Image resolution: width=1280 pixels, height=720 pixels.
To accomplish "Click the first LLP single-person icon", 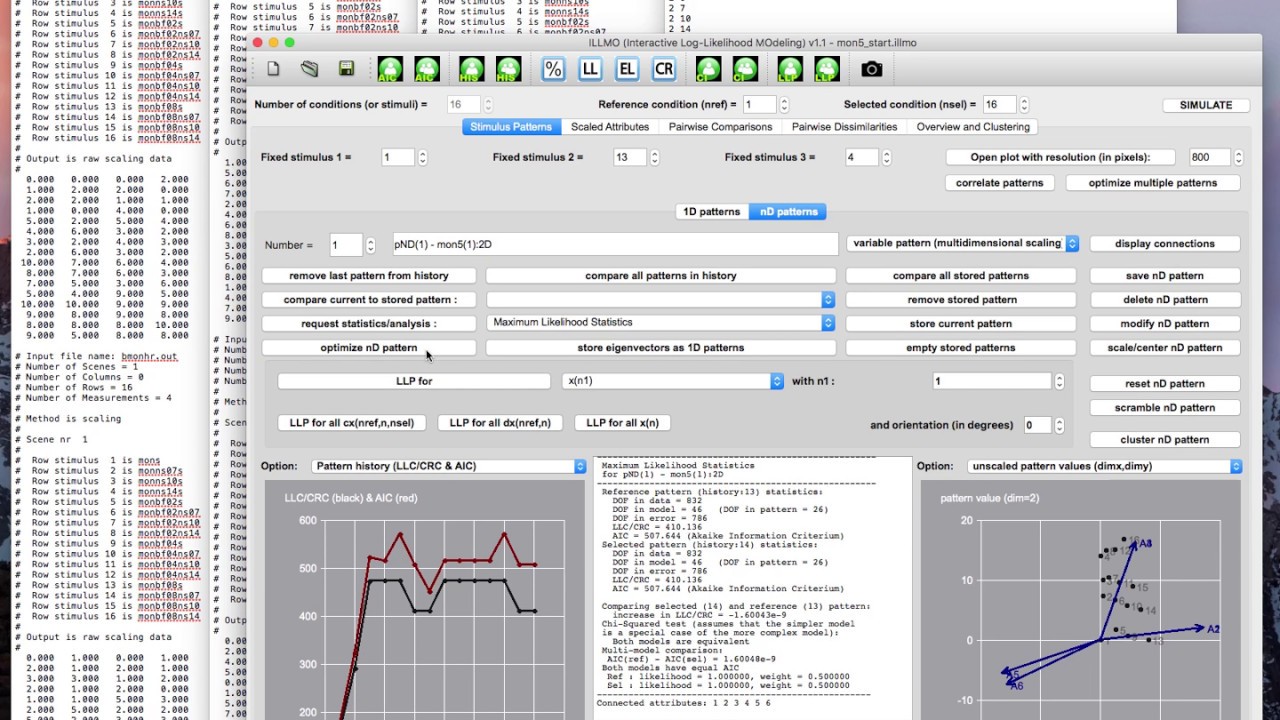I will 790,69.
